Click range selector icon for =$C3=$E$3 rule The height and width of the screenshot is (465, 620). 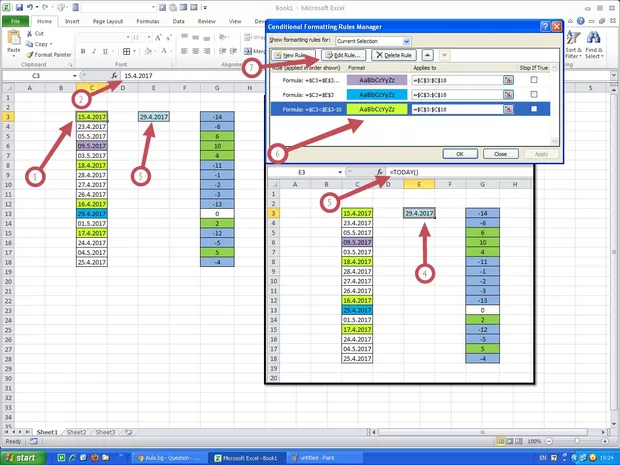508,95
